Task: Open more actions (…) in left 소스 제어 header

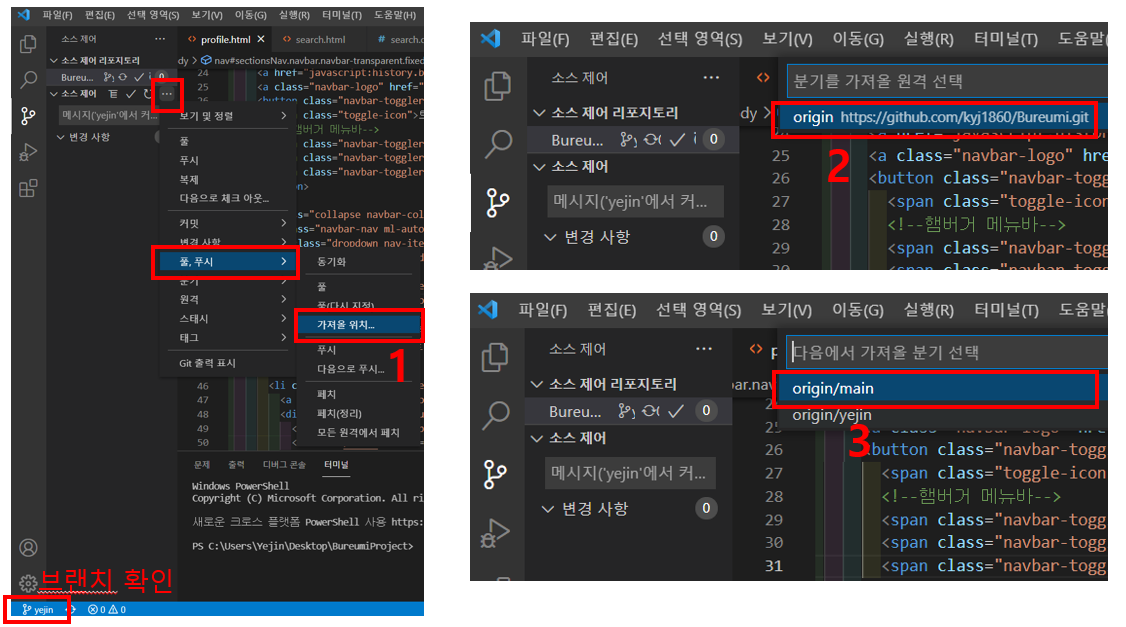Action: point(167,94)
